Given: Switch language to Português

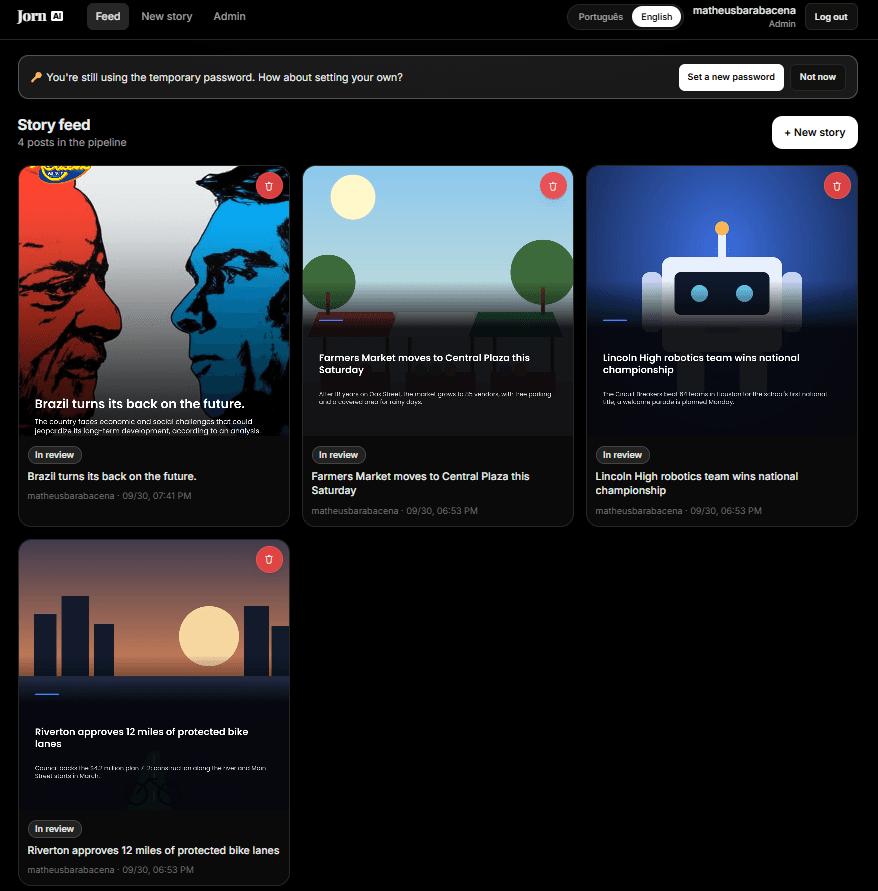Looking at the screenshot, I should click(600, 17).
